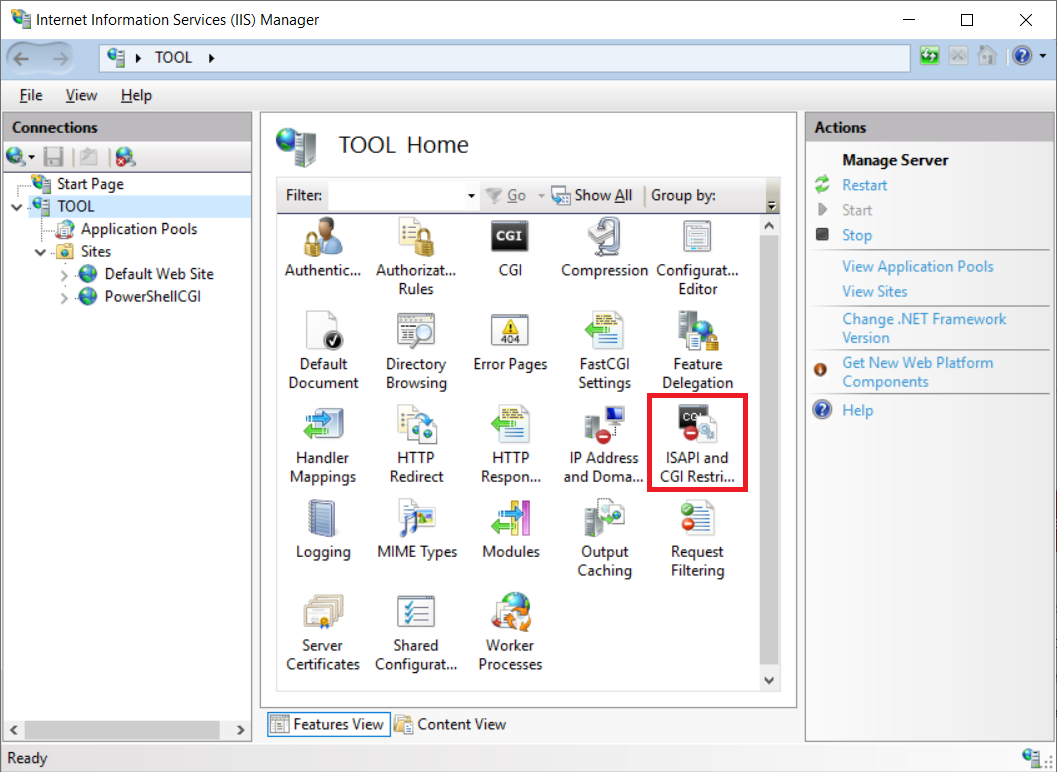The height and width of the screenshot is (772, 1057).
Task: Click View Application Pools link
Action: tap(917, 266)
